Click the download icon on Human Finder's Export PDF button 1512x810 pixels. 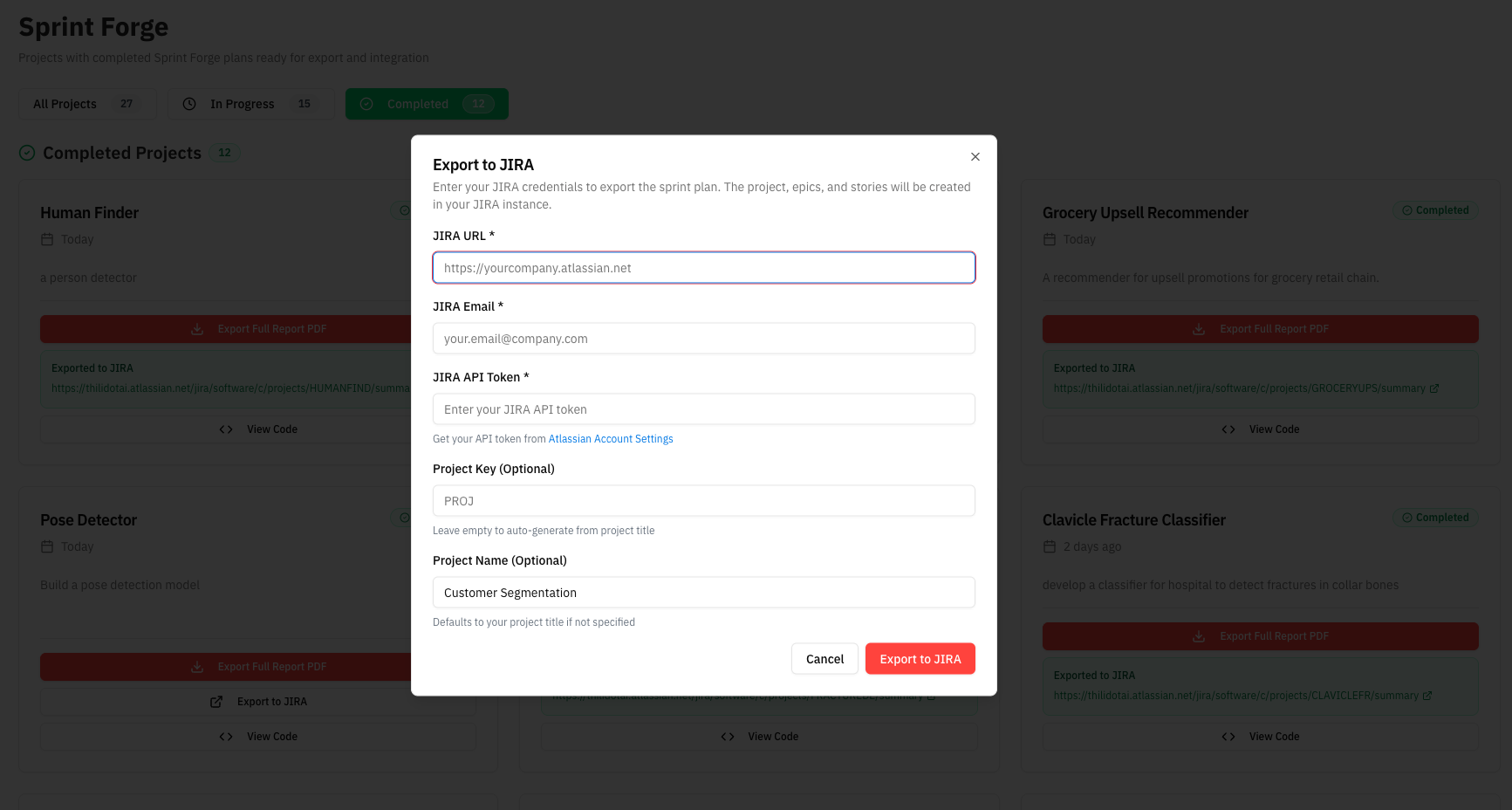pyautogui.click(x=195, y=328)
